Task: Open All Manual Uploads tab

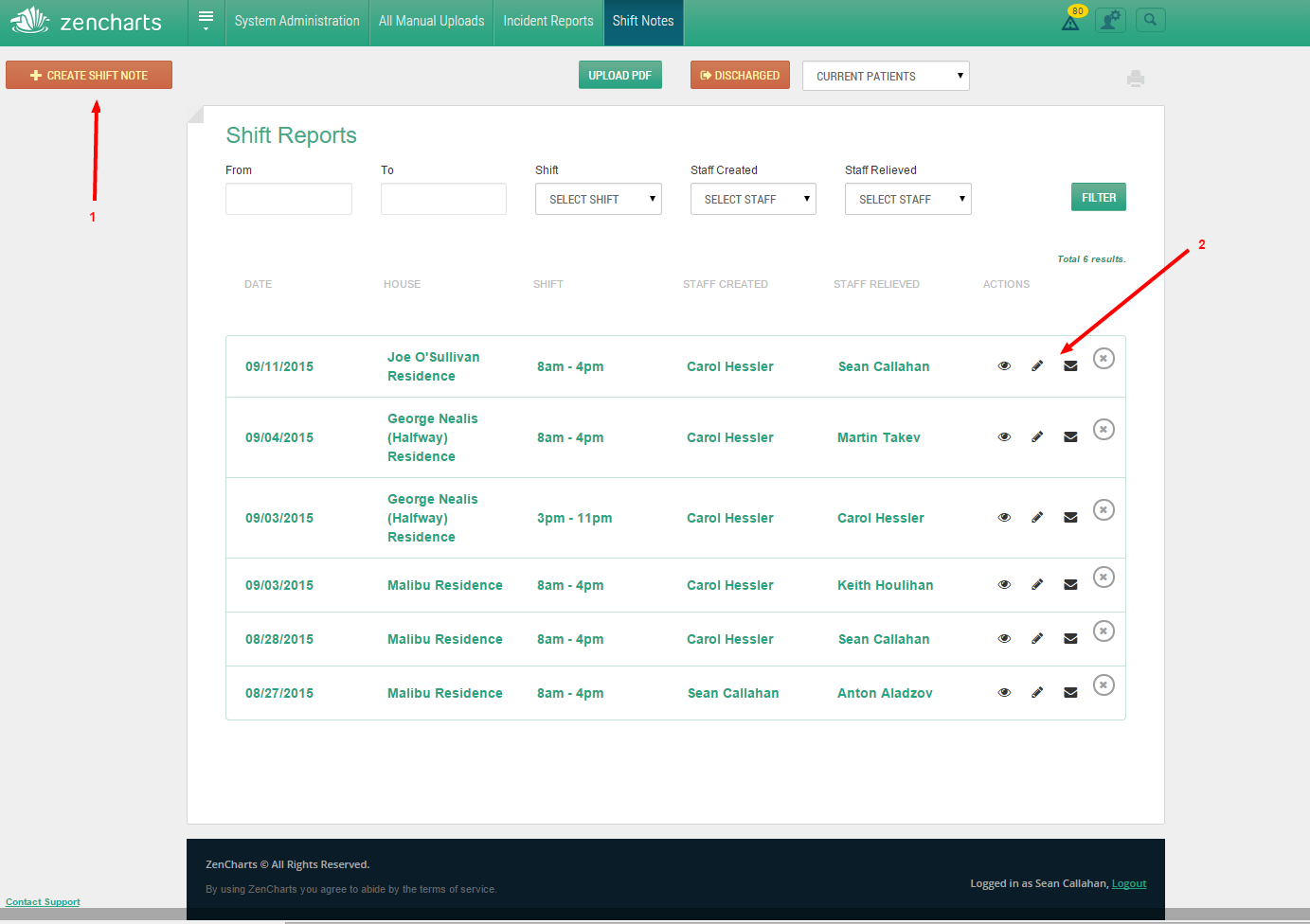Action: tap(431, 21)
